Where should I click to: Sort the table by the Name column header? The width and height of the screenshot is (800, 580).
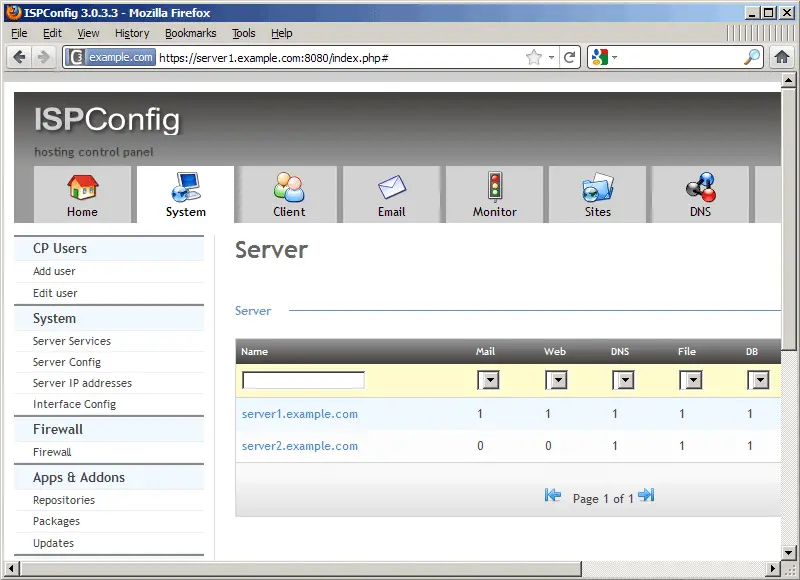pyautogui.click(x=255, y=351)
